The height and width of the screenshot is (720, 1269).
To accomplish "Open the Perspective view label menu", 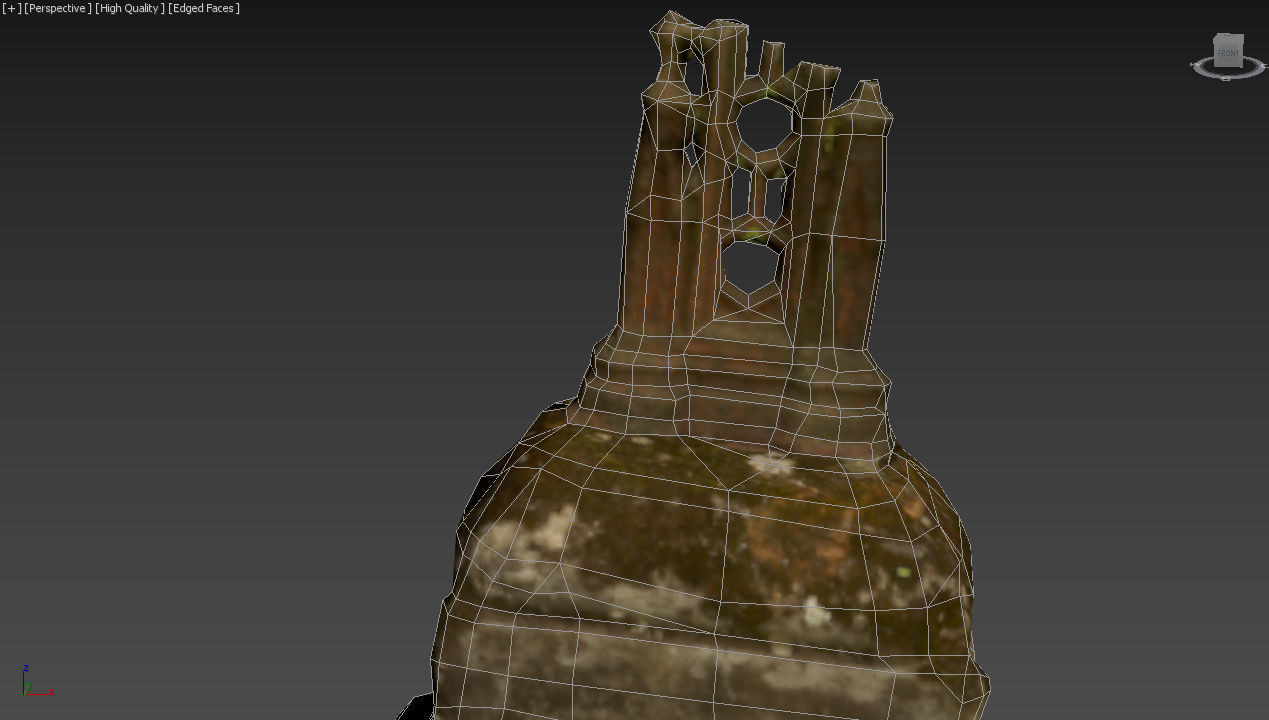I will (x=58, y=8).
